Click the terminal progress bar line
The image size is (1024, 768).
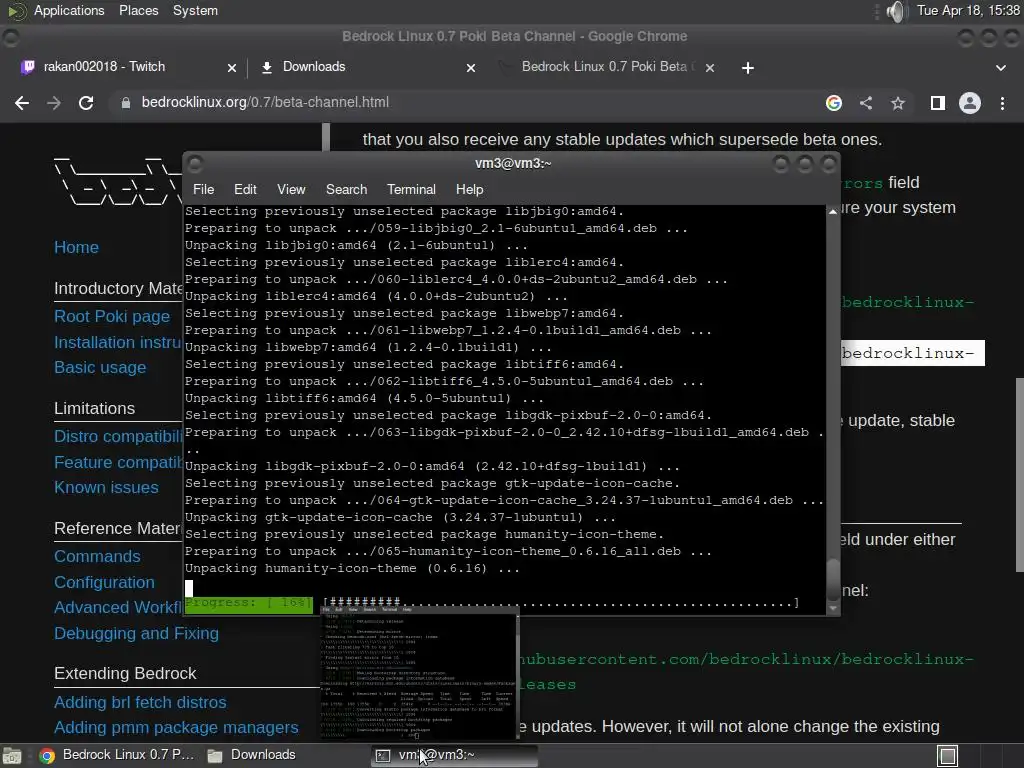coord(492,603)
